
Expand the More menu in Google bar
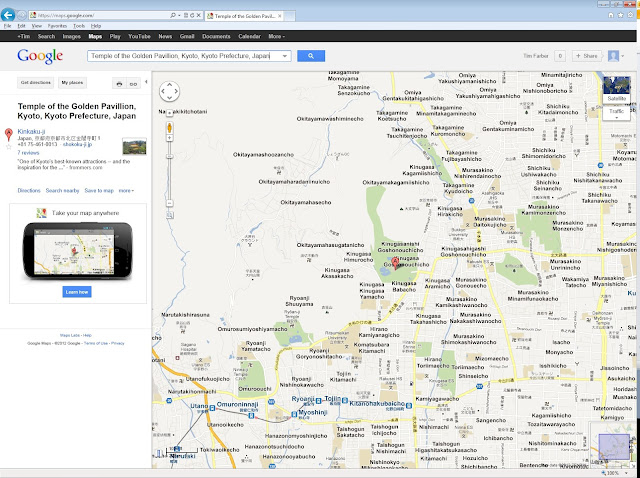click(x=276, y=36)
